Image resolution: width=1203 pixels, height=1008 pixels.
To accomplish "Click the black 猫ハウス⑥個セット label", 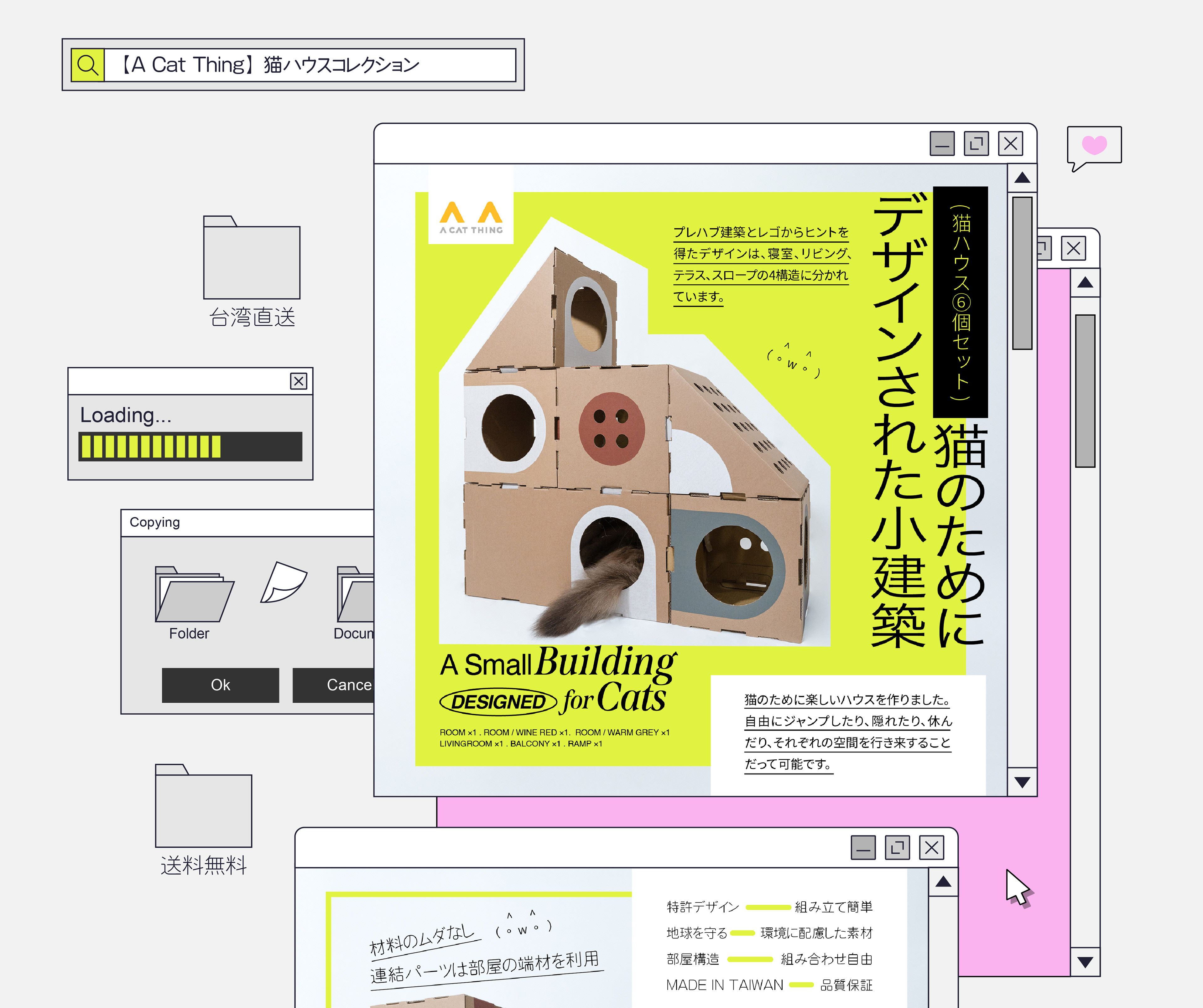I will tap(960, 302).
